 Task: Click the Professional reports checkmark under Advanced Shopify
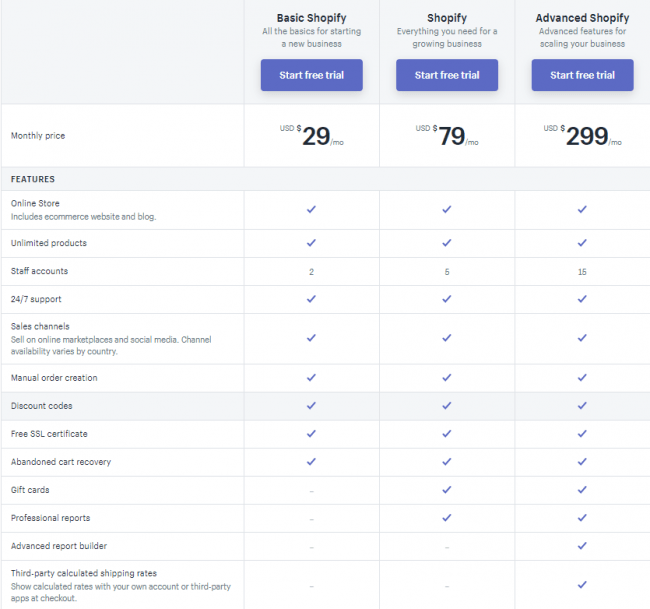tap(582, 518)
